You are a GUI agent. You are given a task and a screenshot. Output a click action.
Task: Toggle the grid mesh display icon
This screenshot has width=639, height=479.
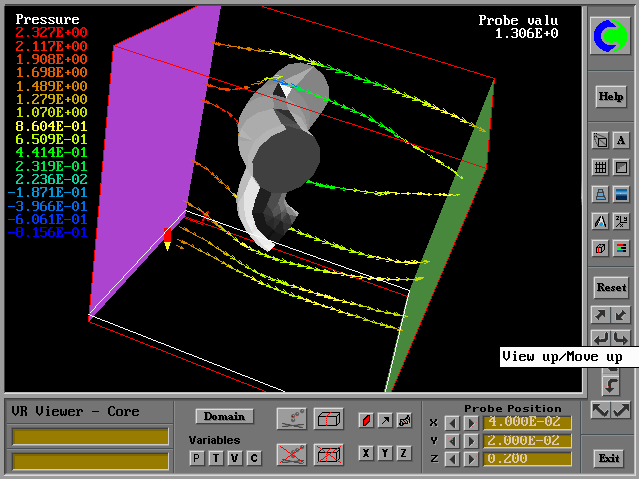click(x=600, y=167)
